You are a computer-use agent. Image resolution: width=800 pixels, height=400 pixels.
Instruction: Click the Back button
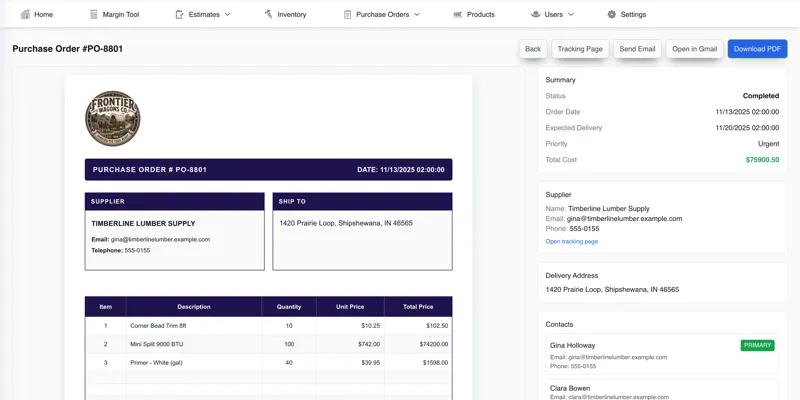click(x=533, y=49)
